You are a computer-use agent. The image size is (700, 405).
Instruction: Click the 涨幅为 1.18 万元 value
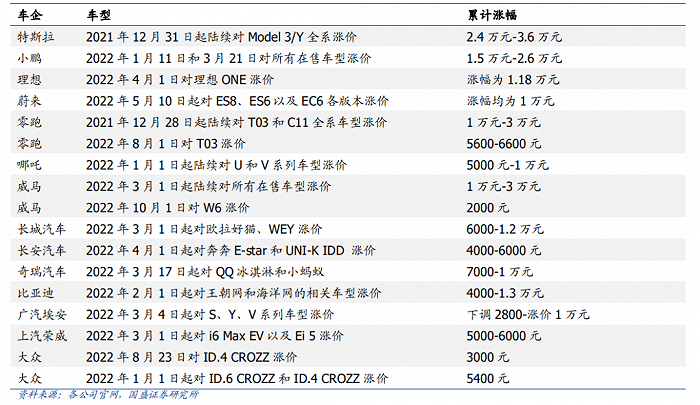[x=513, y=79]
